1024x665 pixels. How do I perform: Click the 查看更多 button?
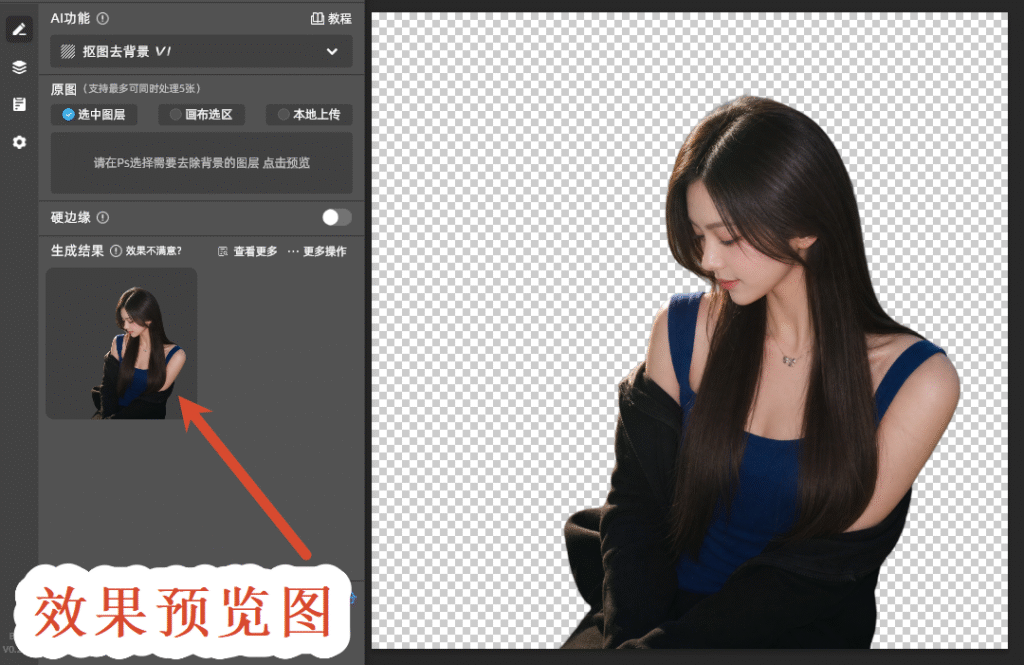tap(248, 251)
